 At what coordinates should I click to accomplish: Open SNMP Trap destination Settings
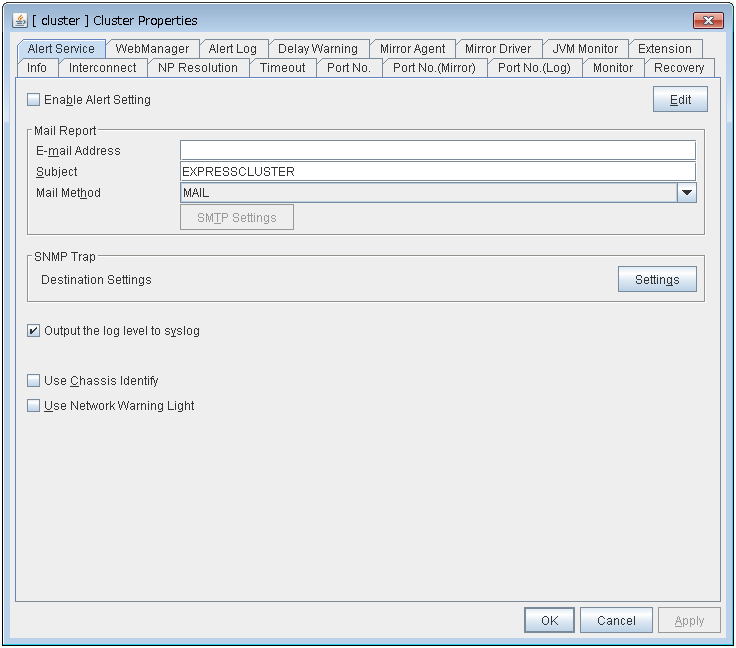coord(657,280)
